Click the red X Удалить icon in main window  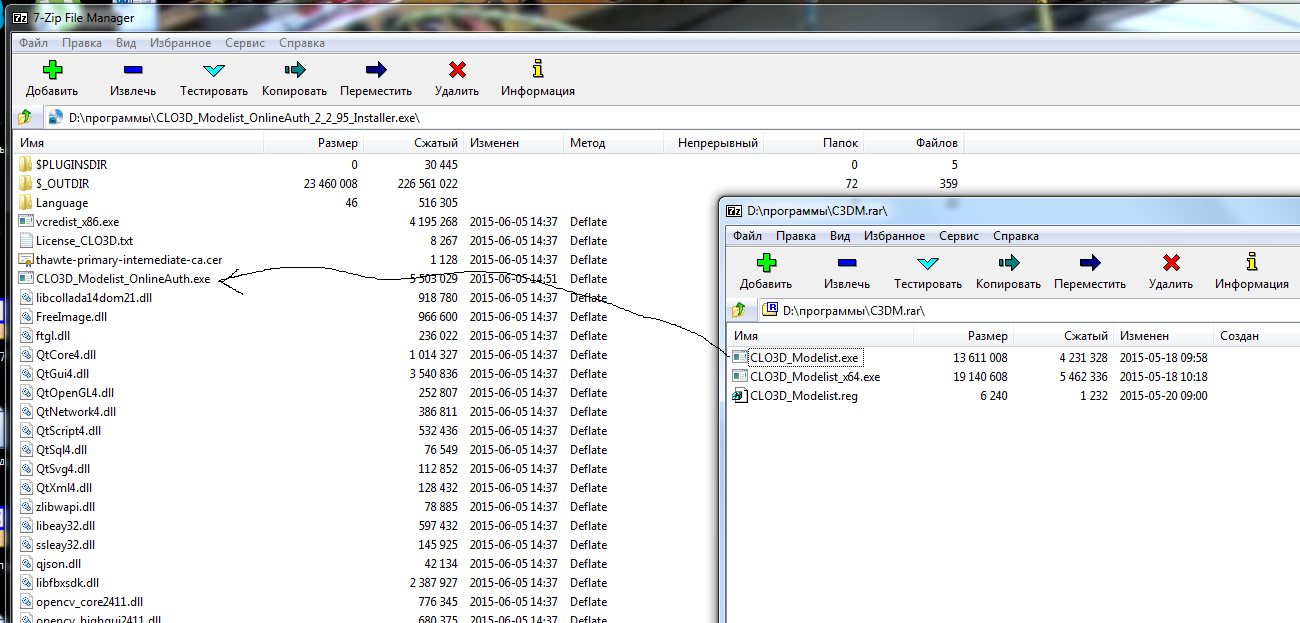click(457, 70)
